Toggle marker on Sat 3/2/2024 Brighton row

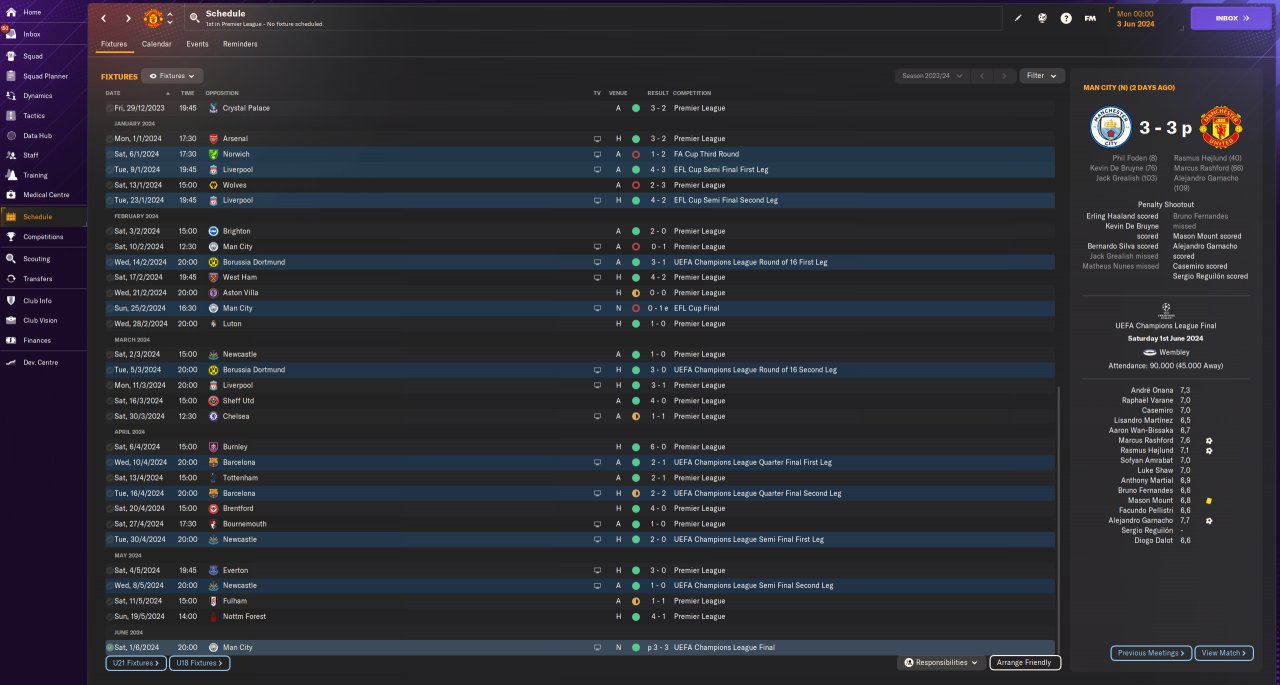click(x=109, y=231)
